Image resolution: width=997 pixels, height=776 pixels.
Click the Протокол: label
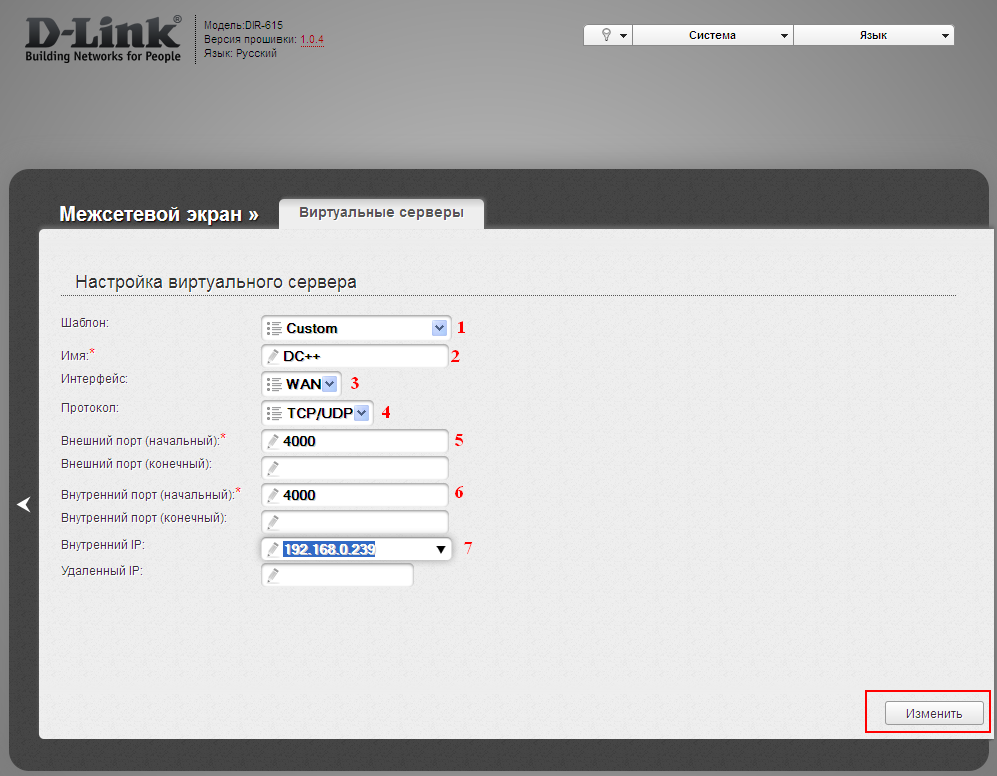click(90, 408)
